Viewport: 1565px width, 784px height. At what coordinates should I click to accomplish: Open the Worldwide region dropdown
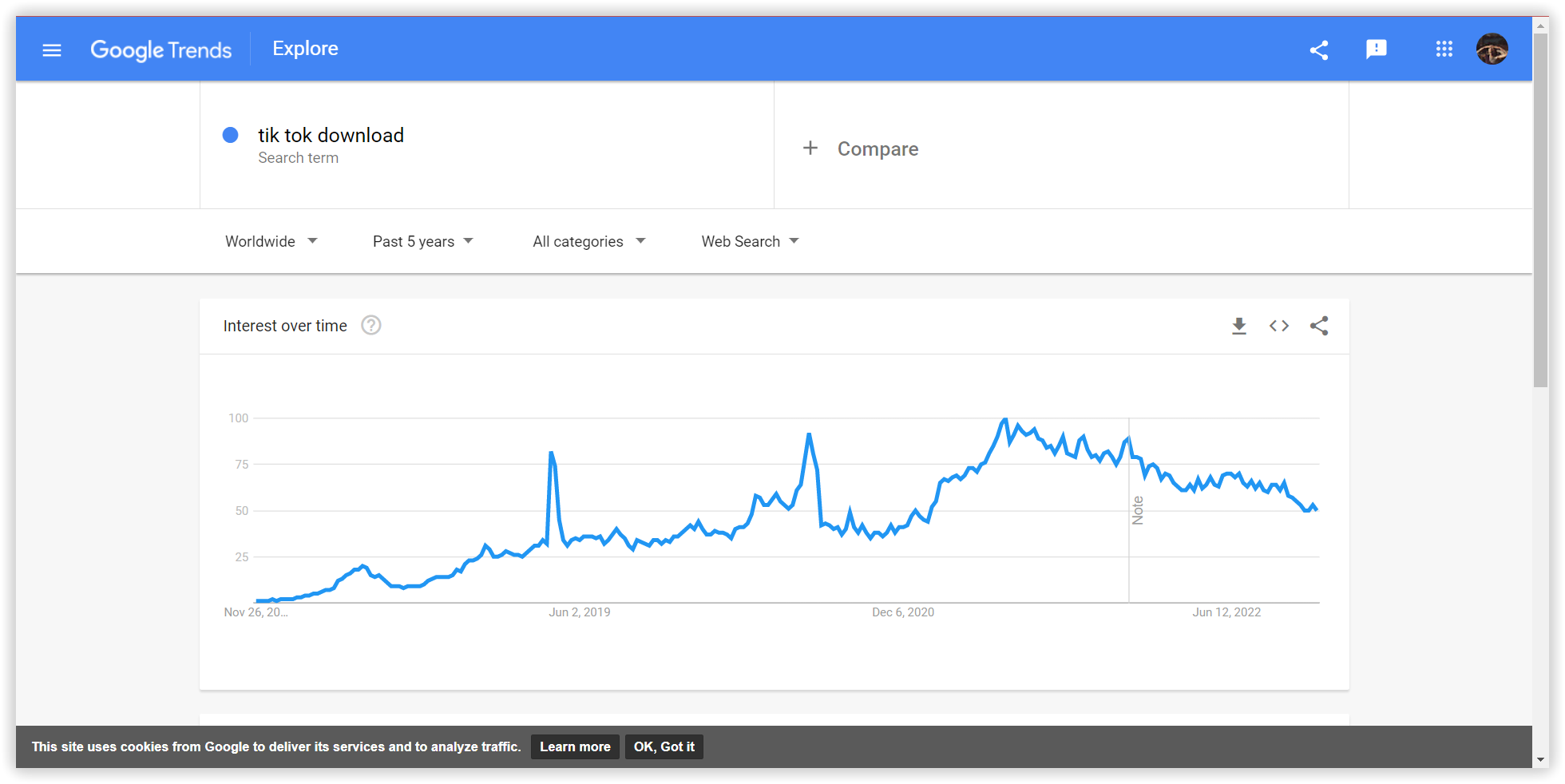271,241
